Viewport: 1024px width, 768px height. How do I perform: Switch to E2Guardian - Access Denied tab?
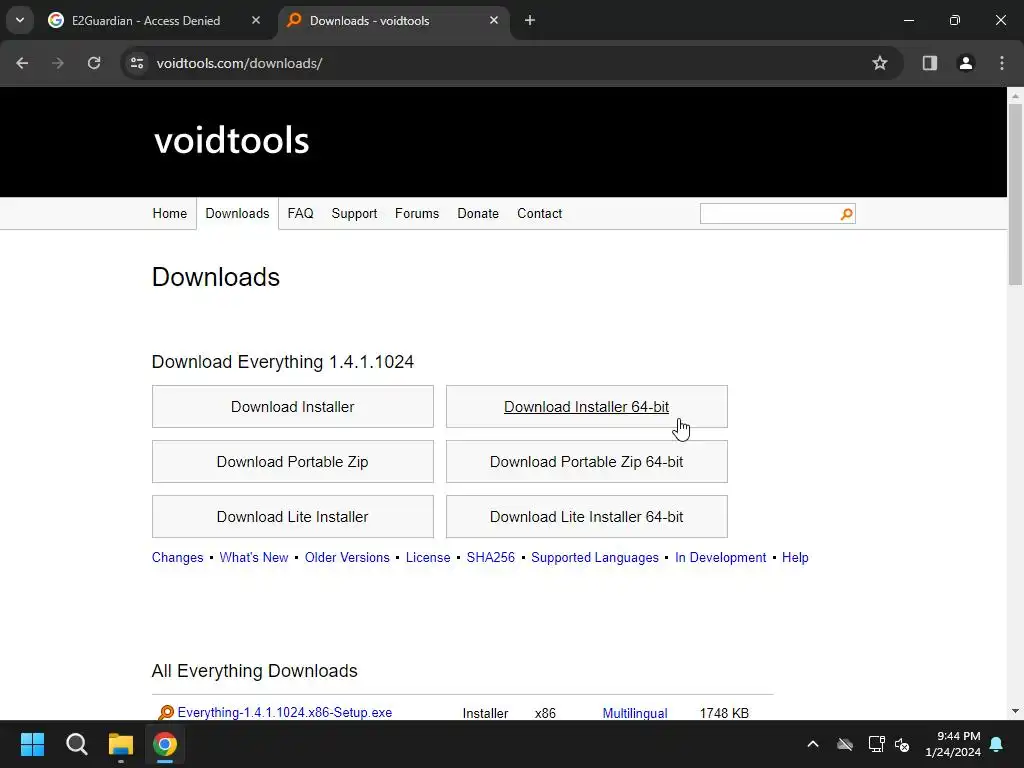146,21
